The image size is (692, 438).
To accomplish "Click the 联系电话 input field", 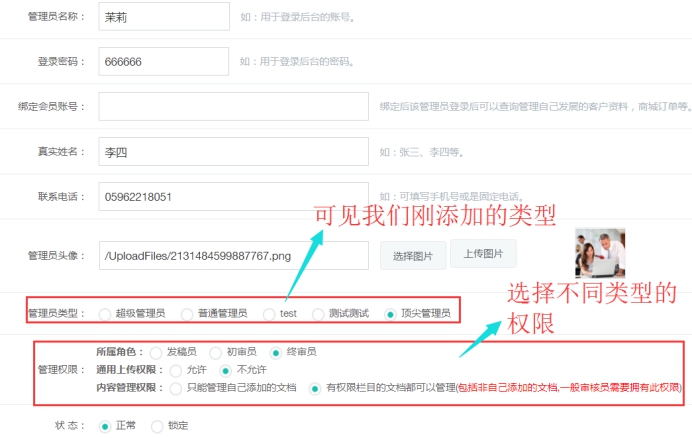I will point(233,196).
